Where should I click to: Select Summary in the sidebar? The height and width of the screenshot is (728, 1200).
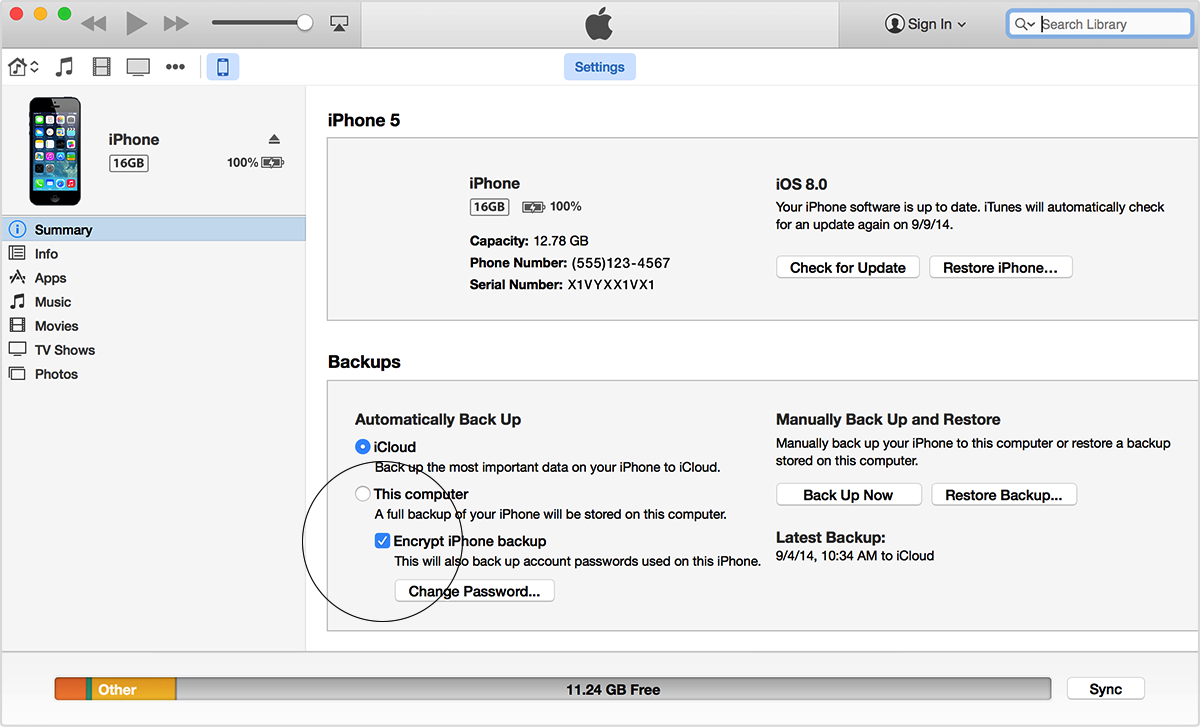[153, 229]
